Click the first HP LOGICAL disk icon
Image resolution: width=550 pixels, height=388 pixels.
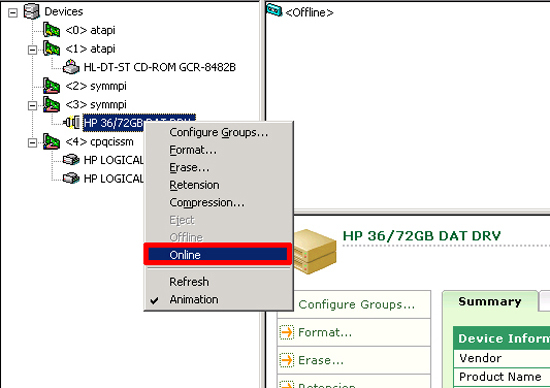[x=71, y=160]
